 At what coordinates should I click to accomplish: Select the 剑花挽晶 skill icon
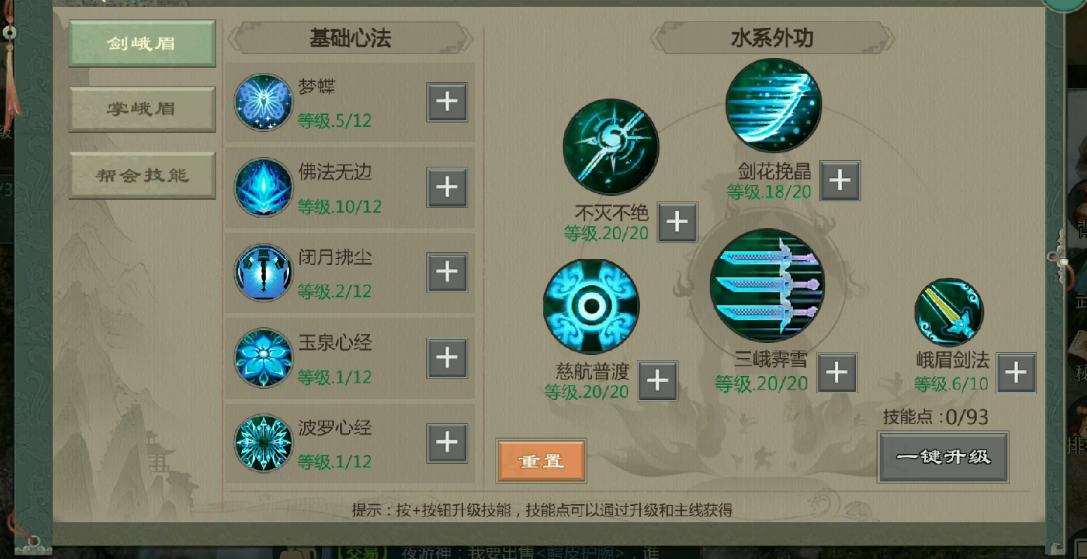(x=774, y=105)
